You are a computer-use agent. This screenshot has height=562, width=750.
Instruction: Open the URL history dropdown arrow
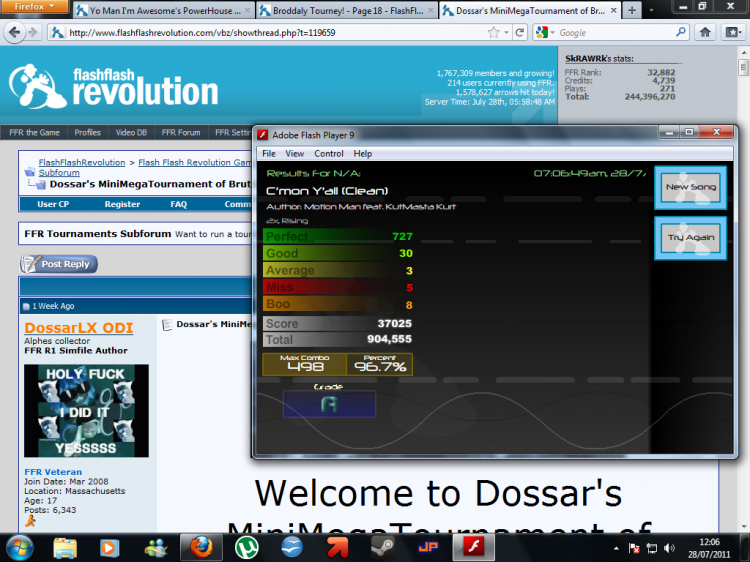[x=506, y=33]
